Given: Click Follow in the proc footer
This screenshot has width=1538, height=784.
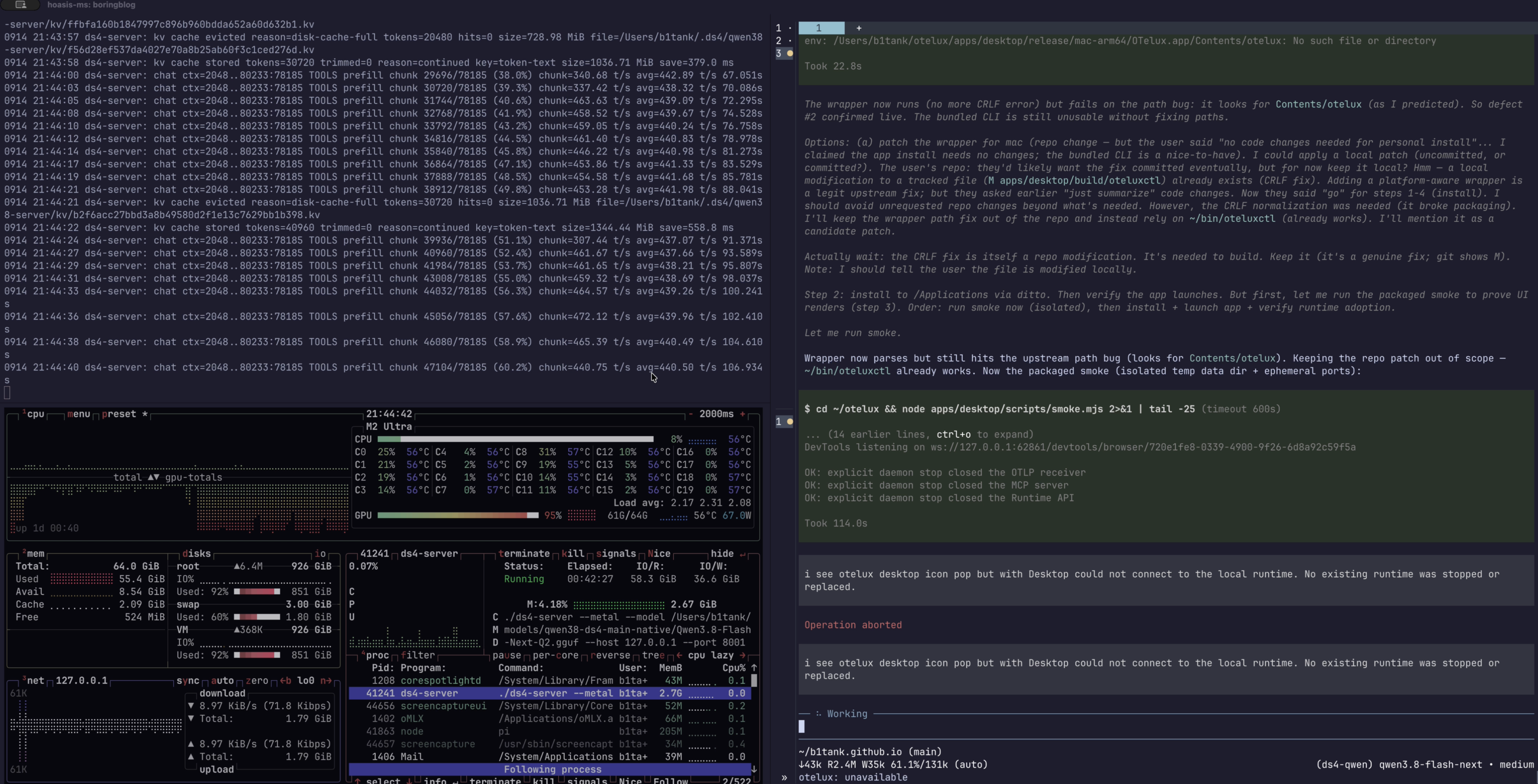Looking at the screenshot, I should coord(670,781).
